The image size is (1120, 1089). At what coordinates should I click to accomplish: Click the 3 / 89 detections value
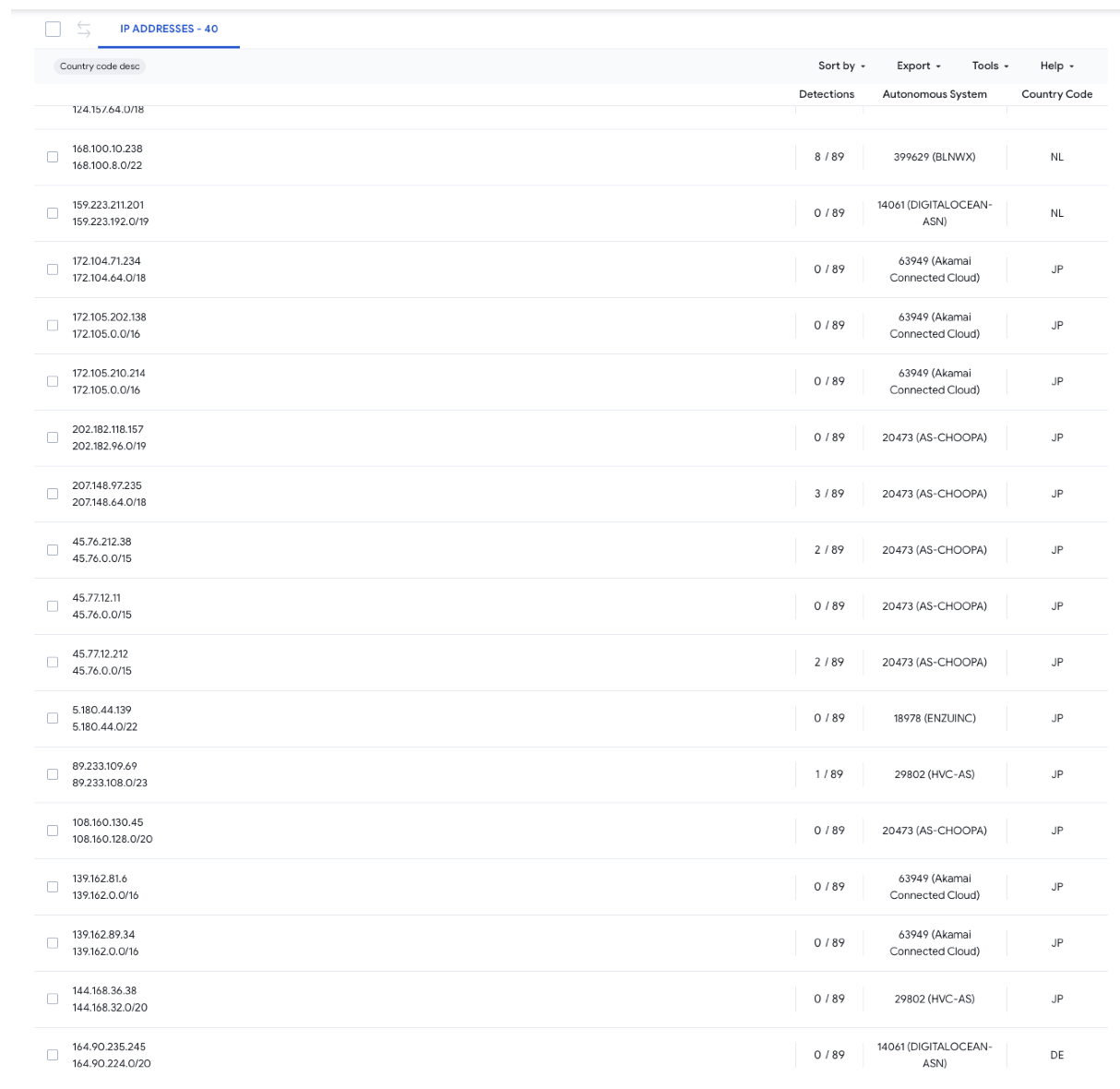[x=828, y=494]
